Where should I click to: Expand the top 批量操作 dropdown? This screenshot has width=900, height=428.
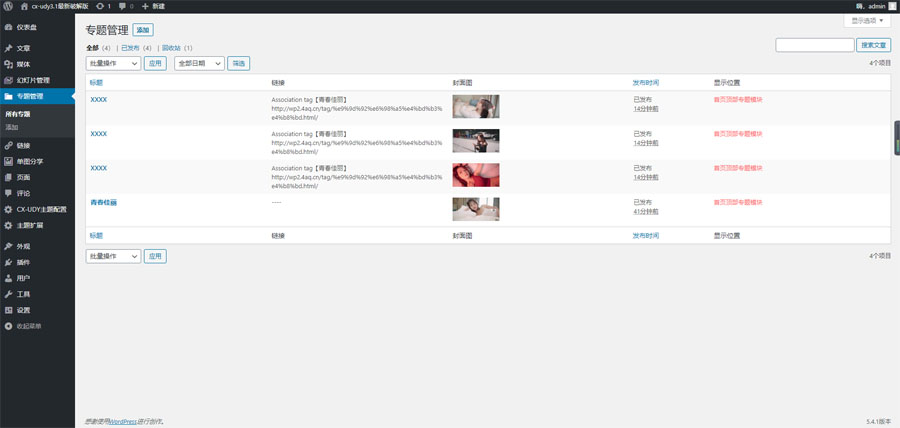(113, 64)
